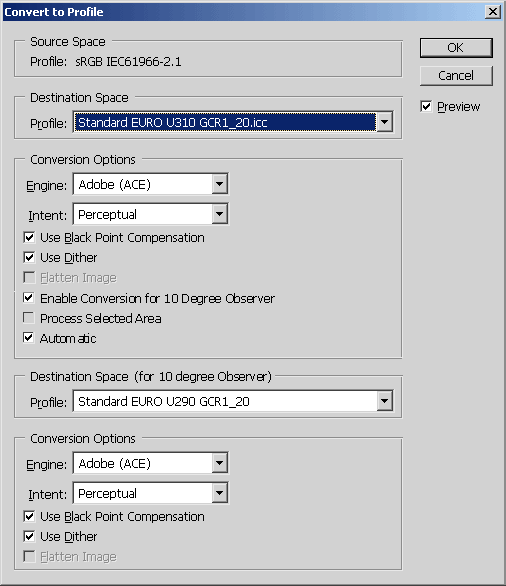Toggle the first Use Dither checkbox
Viewport: 506px width, 586px height.
(x=29, y=257)
